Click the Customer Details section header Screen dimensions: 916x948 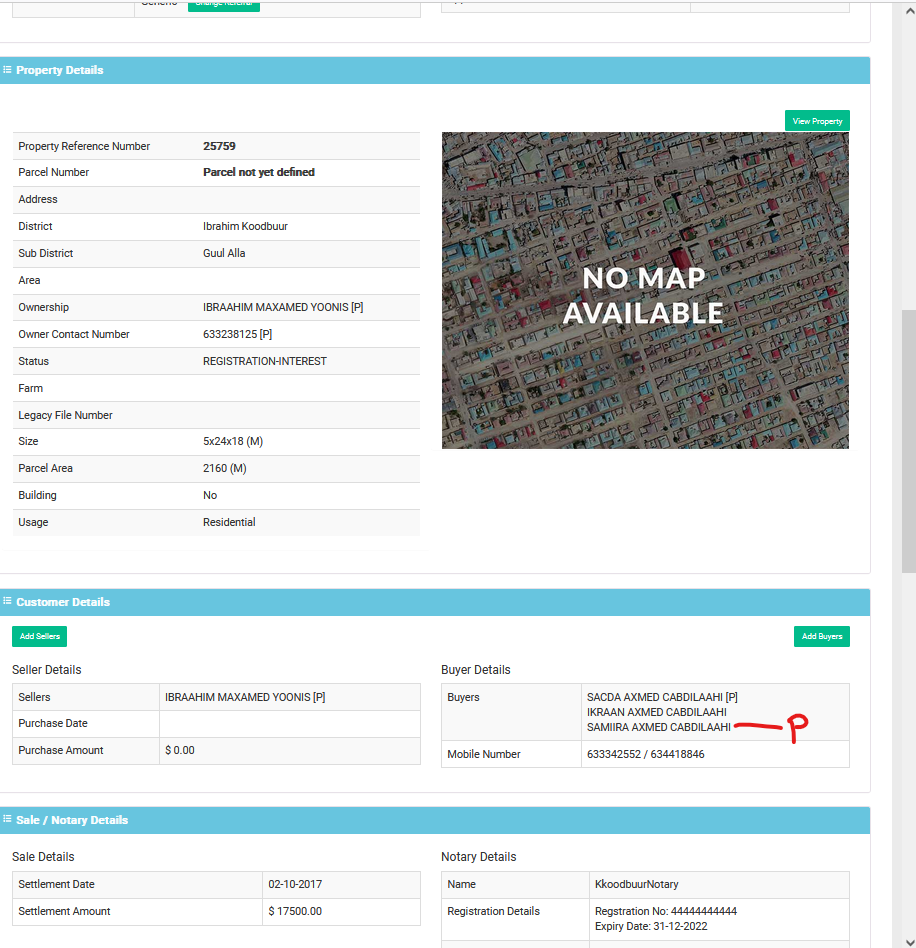click(x=435, y=602)
